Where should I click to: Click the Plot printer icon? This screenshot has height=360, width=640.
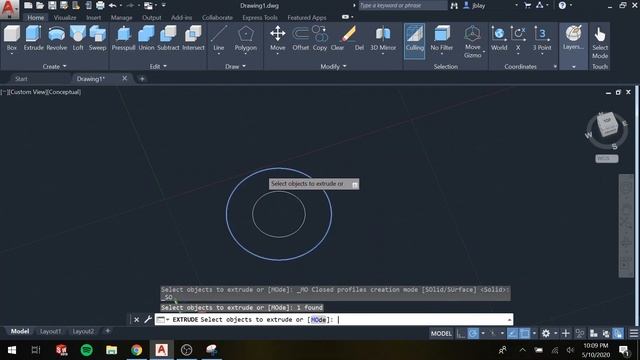coord(100,5)
